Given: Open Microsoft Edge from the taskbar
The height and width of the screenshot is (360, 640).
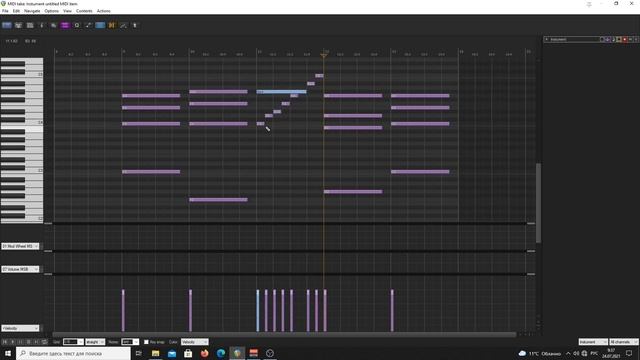Looking at the screenshot, I should coord(221,353).
